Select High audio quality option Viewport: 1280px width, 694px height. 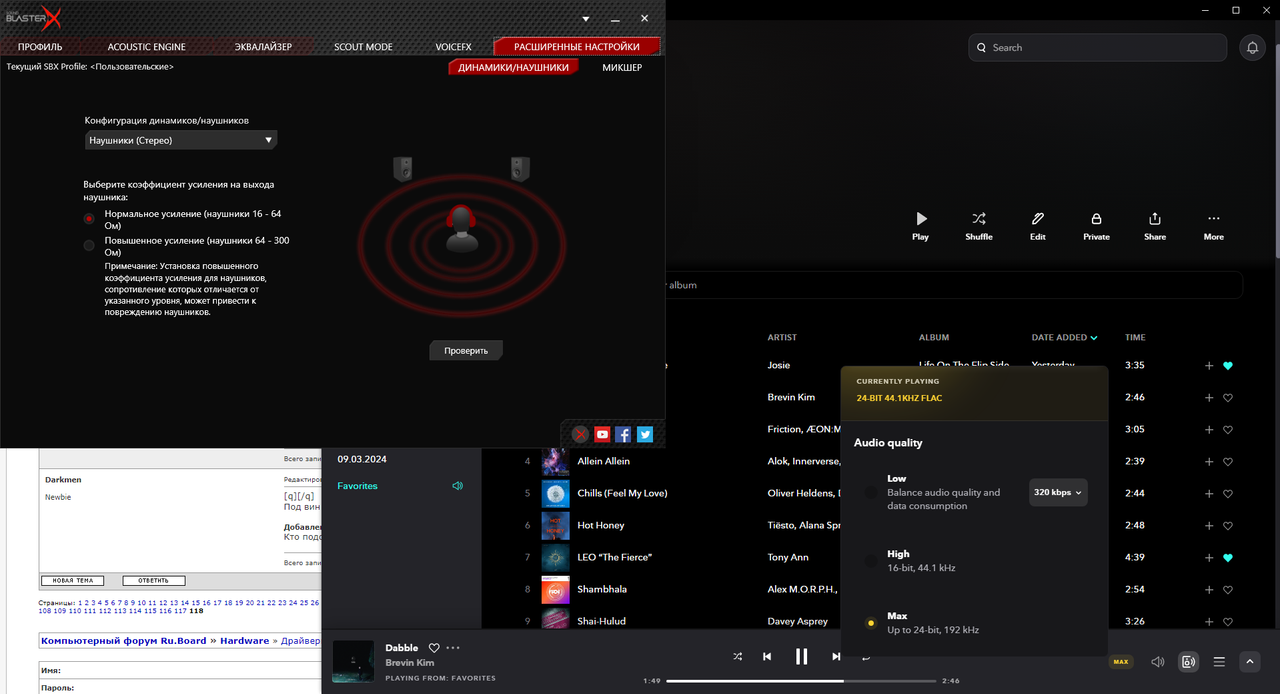(871, 561)
